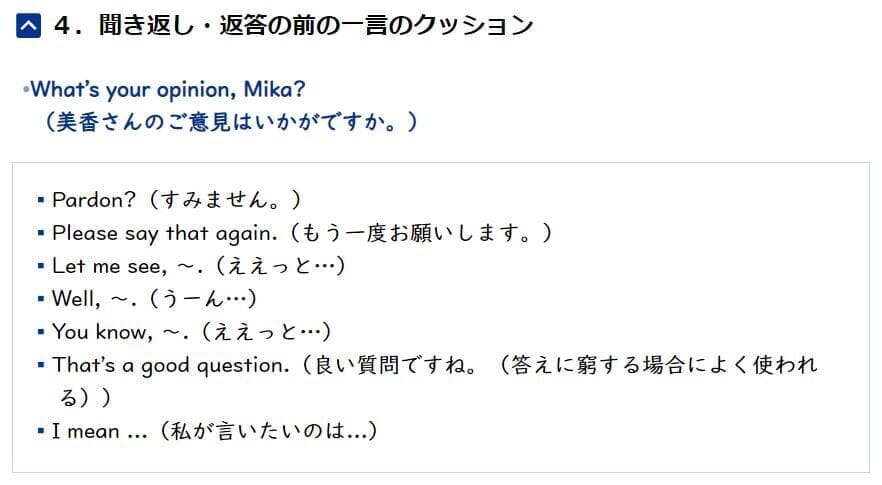882x485 pixels.
Task: Select the "Please say that again." phrase
Action: [x=165, y=233]
